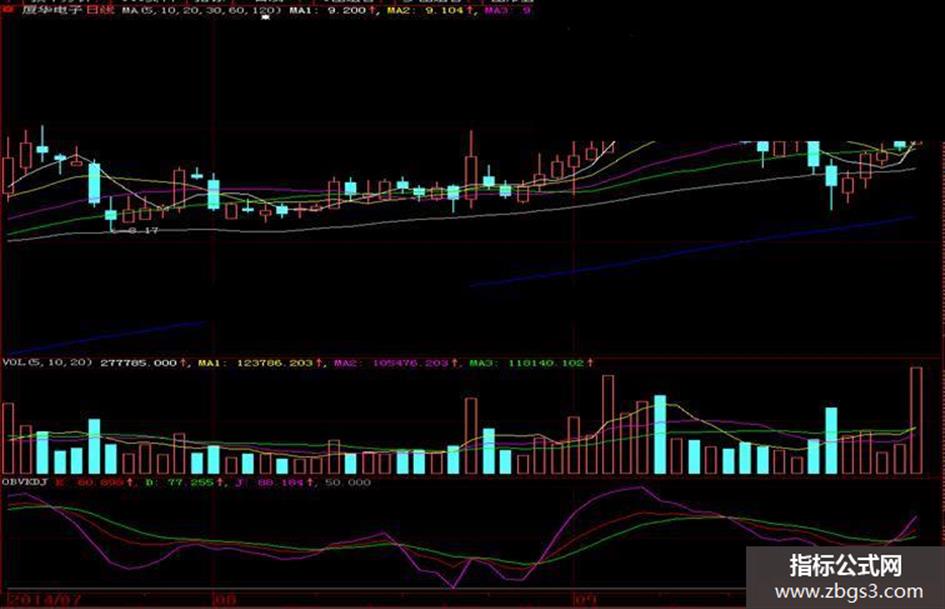Click the OBVKDJ indicator label
Viewport: 945px width, 609px height.
point(25,482)
